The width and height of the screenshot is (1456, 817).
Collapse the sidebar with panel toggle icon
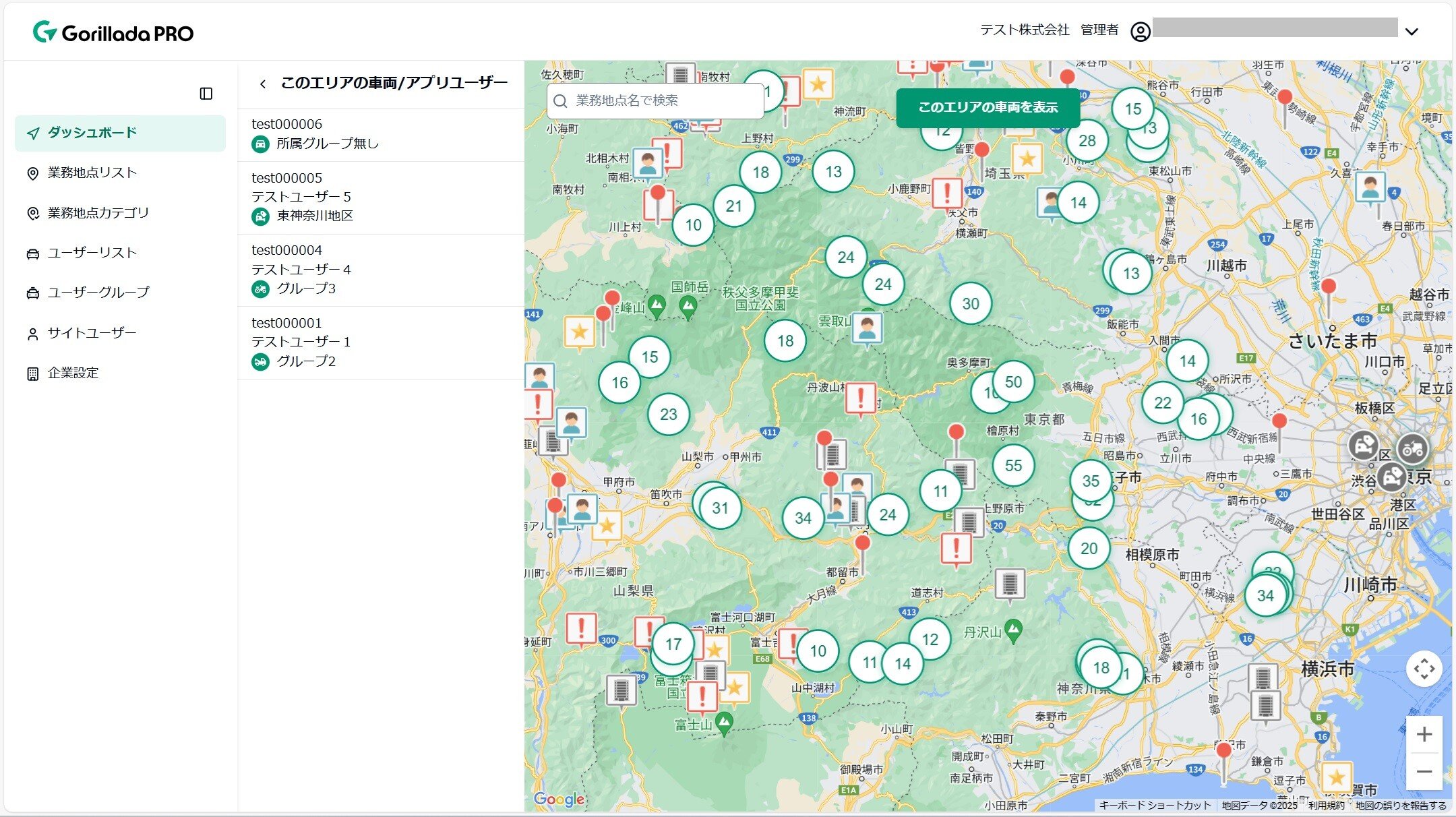point(206,94)
